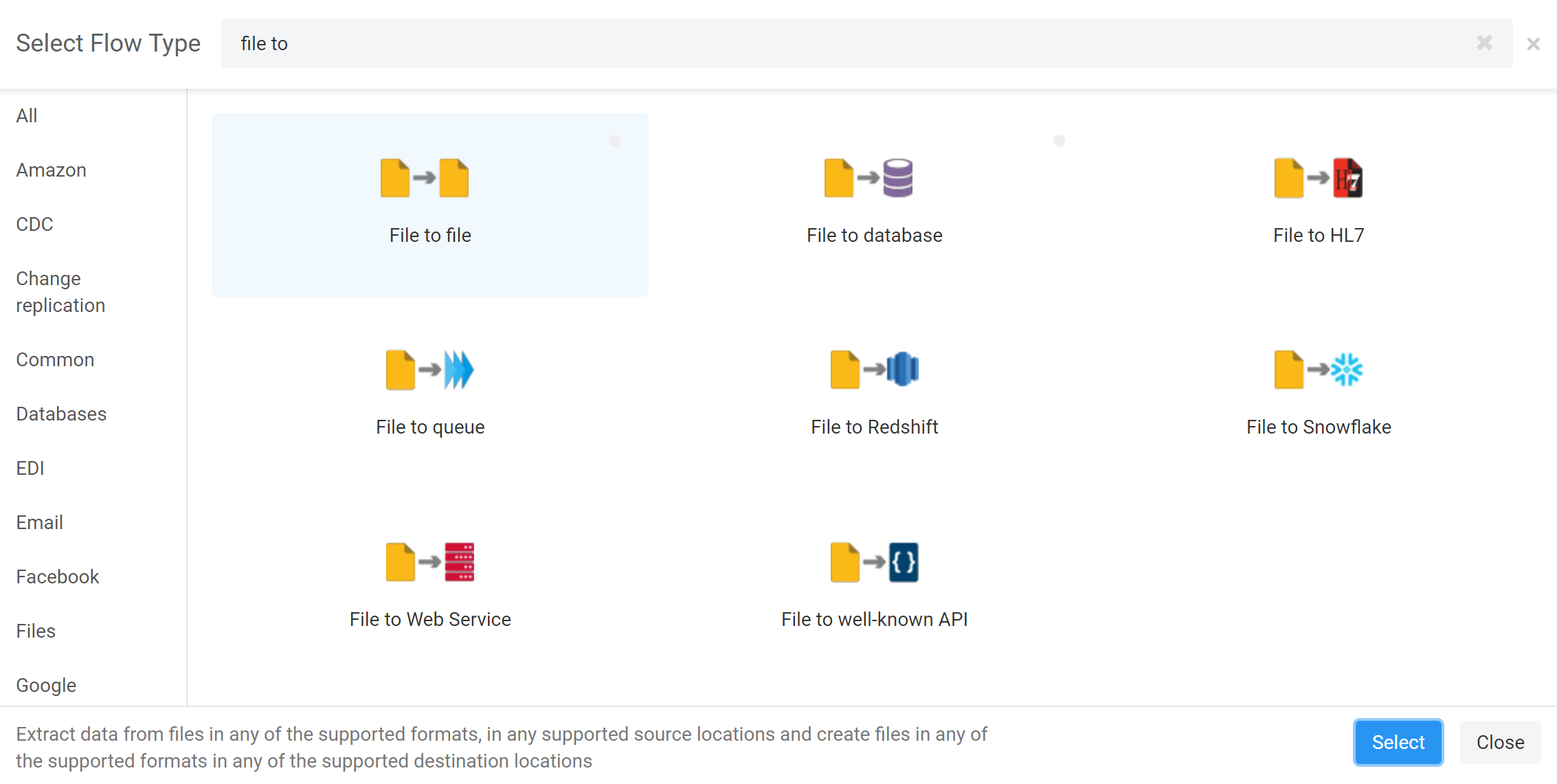1557x784 pixels.
Task: Filter by Common category
Action: coord(55,359)
